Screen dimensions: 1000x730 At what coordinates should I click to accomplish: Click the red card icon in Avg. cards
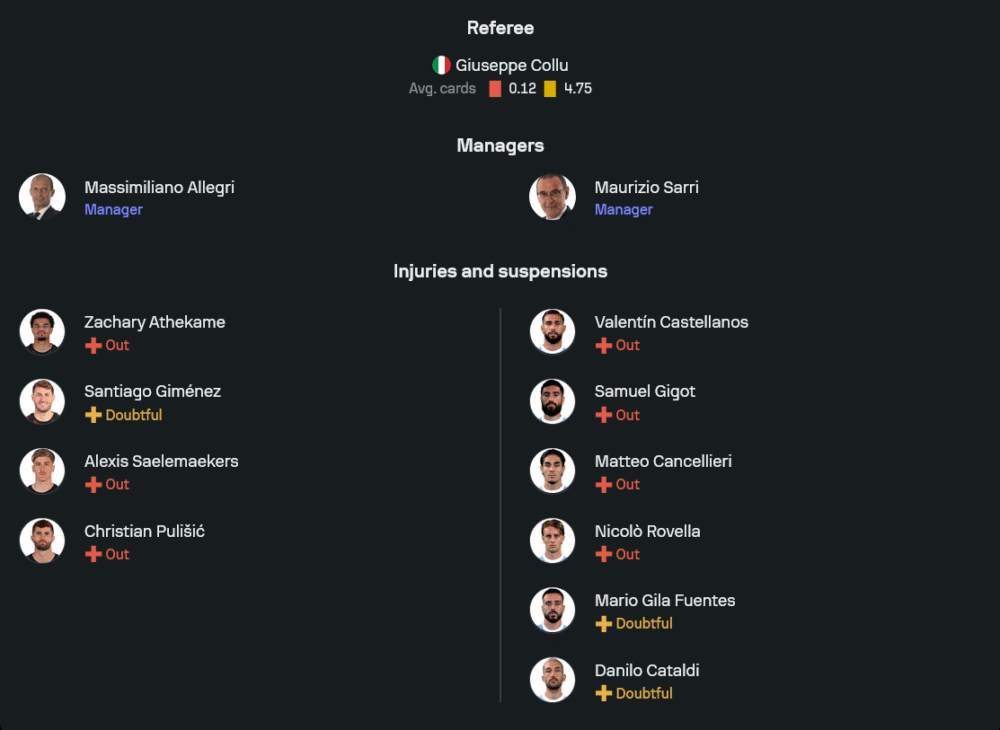pyautogui.click(x=495, y=89)
